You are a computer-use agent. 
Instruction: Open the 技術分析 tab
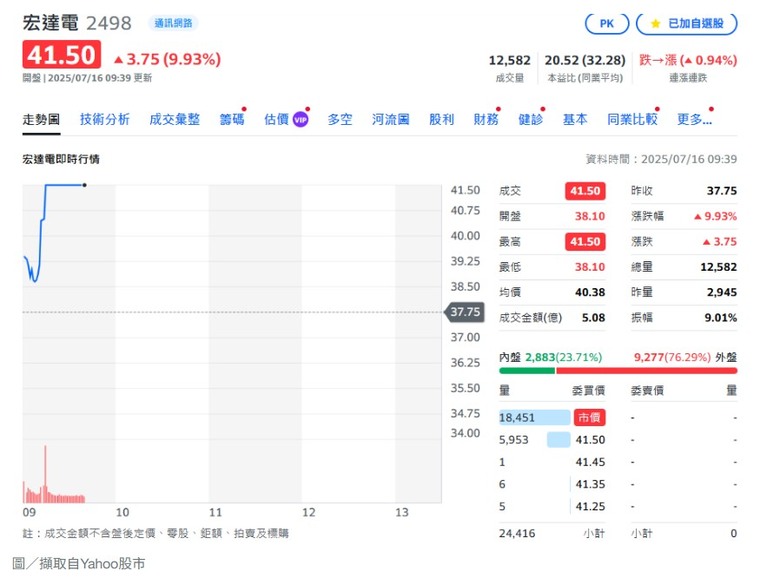tap(104, 119)
